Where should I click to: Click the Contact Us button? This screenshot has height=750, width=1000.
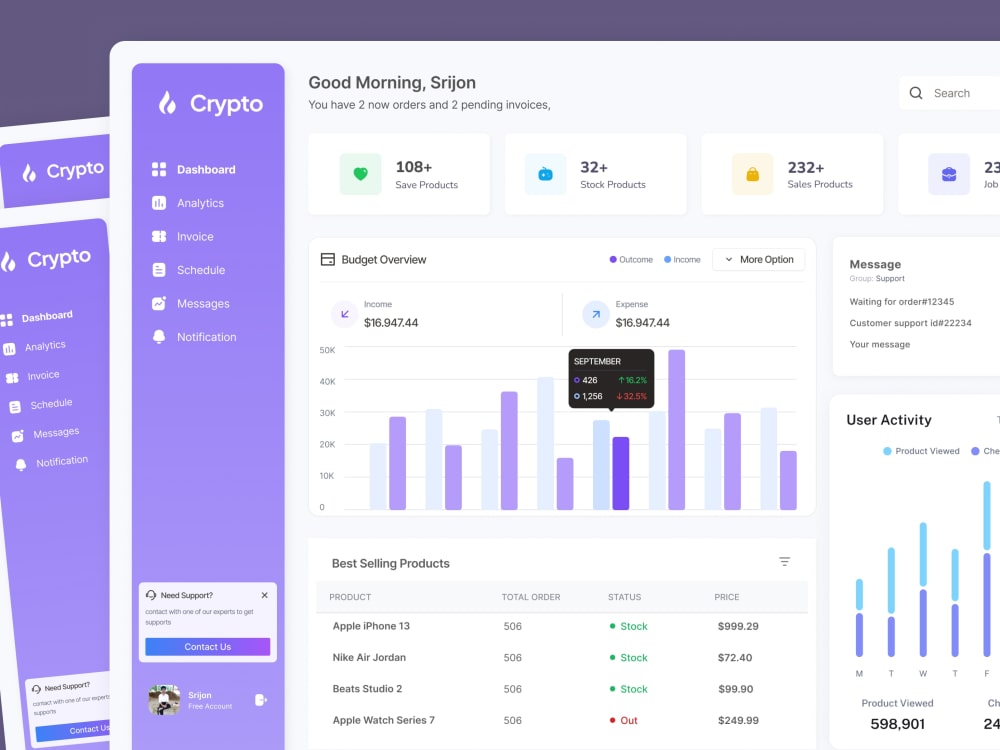point(207,647)
